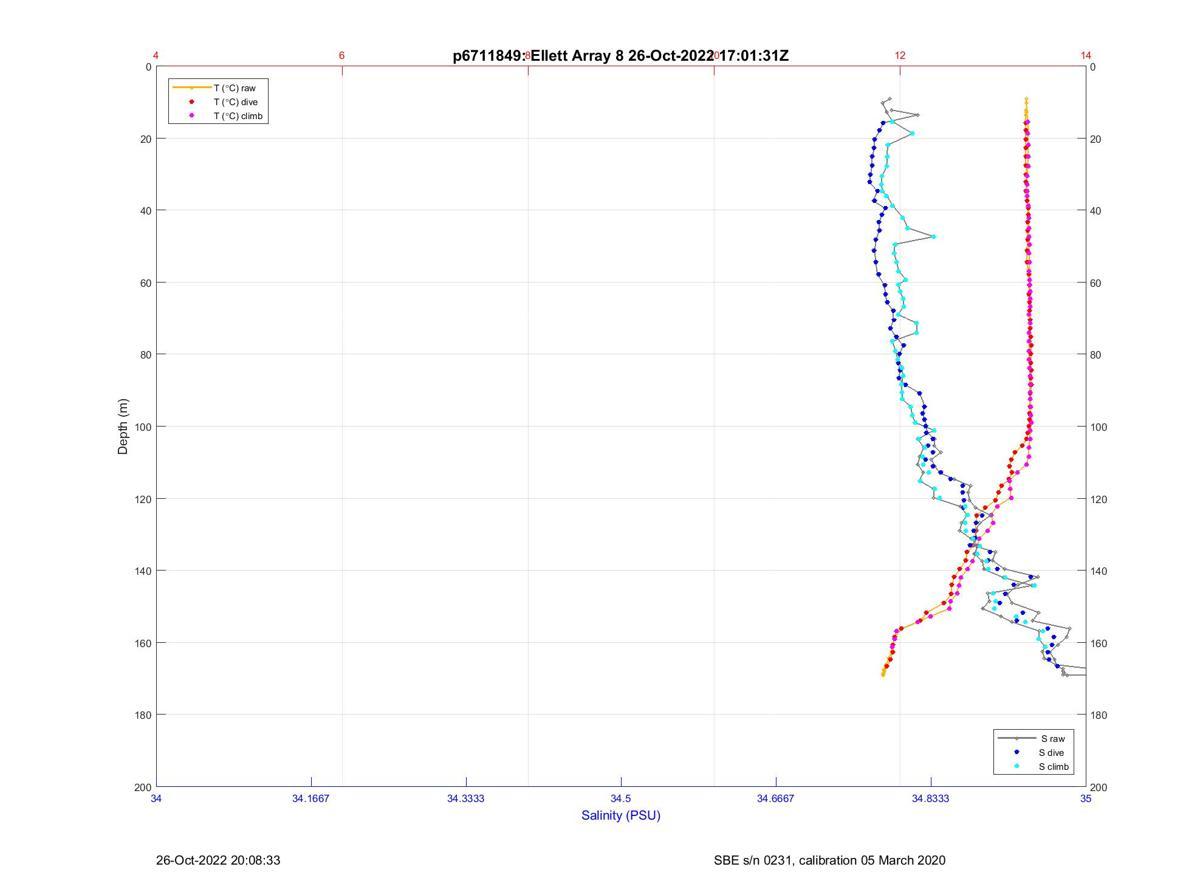Click '20' on the left depth axis
Image resolution: width=1200 pixels, height=885 pixels.
(146, 139)
